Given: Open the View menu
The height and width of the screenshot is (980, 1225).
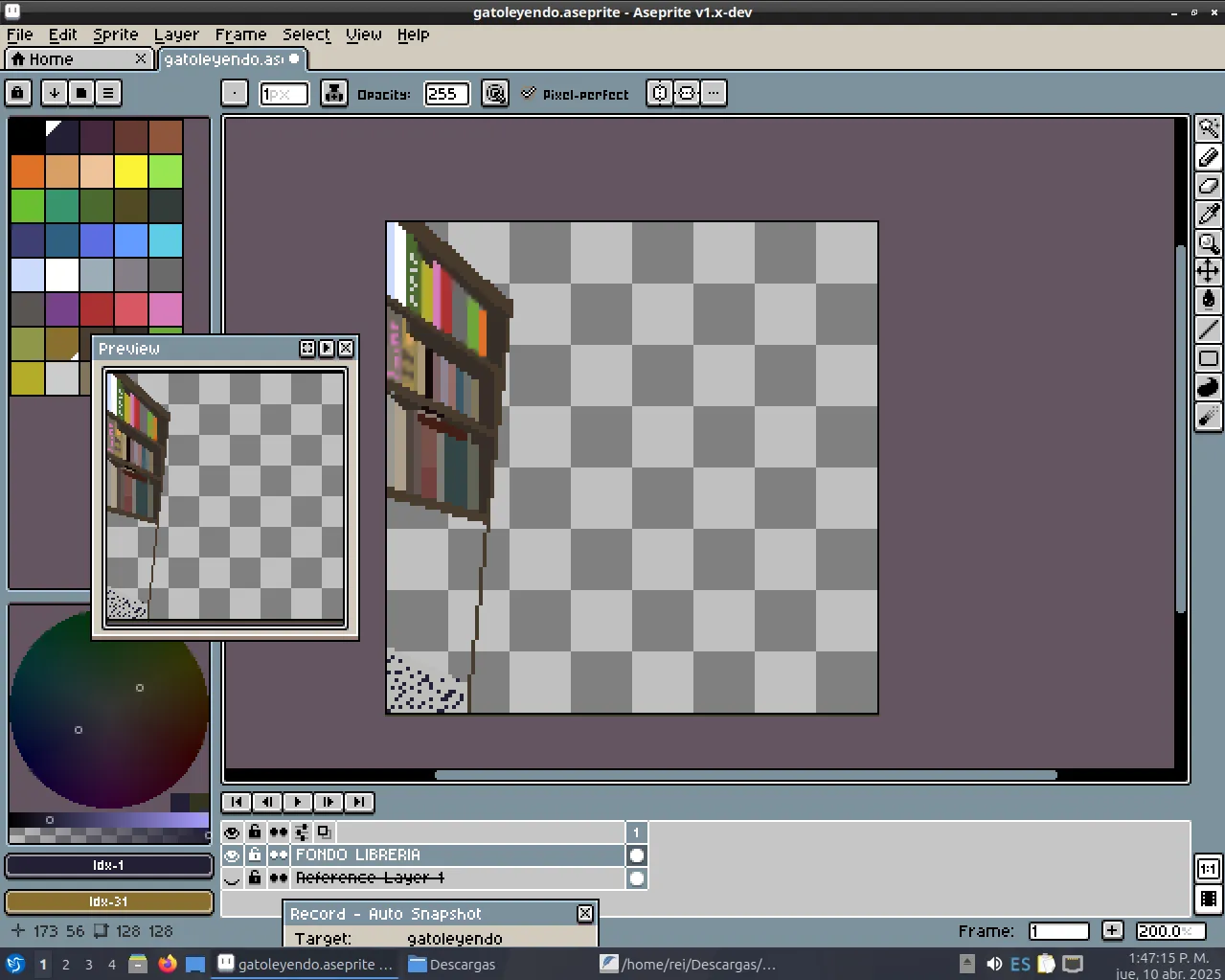Looking at the screenshot, I should coord(364,34).
